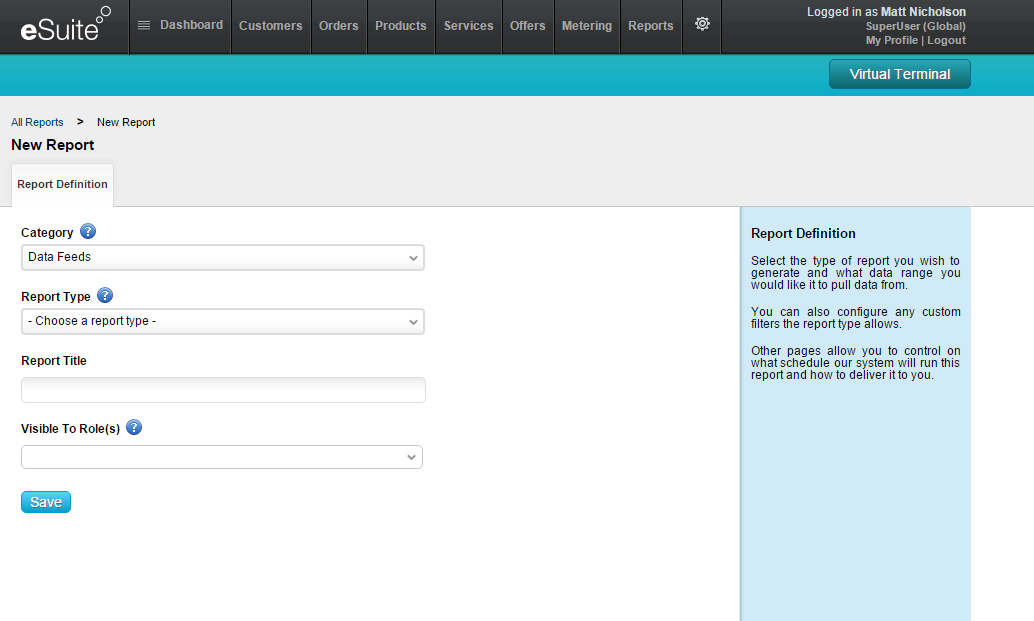Select the Products menu item

pyautogui.click(x=400, y=26)
